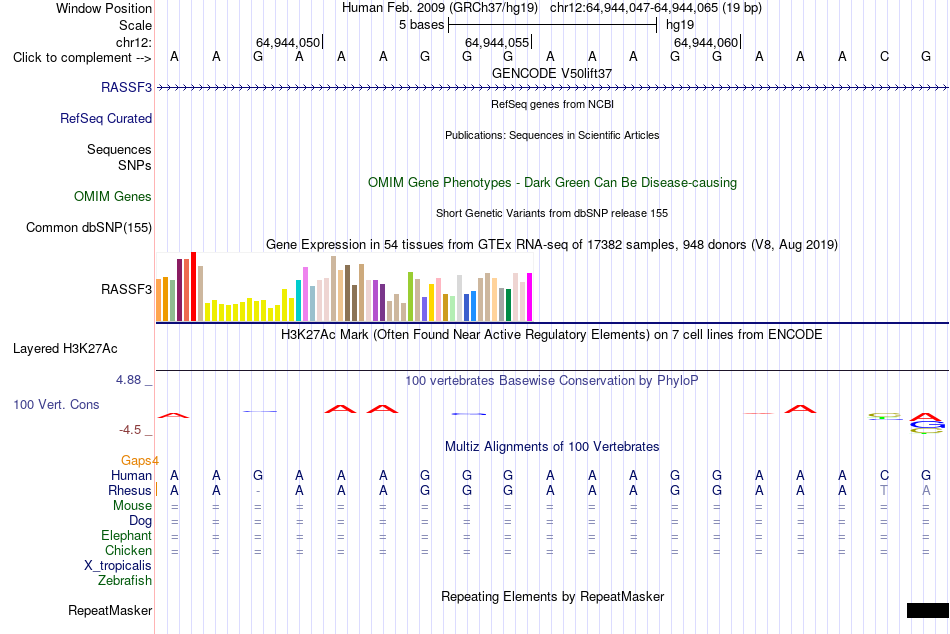Click the Layered H3K27Ac track label

click(65, 349)
